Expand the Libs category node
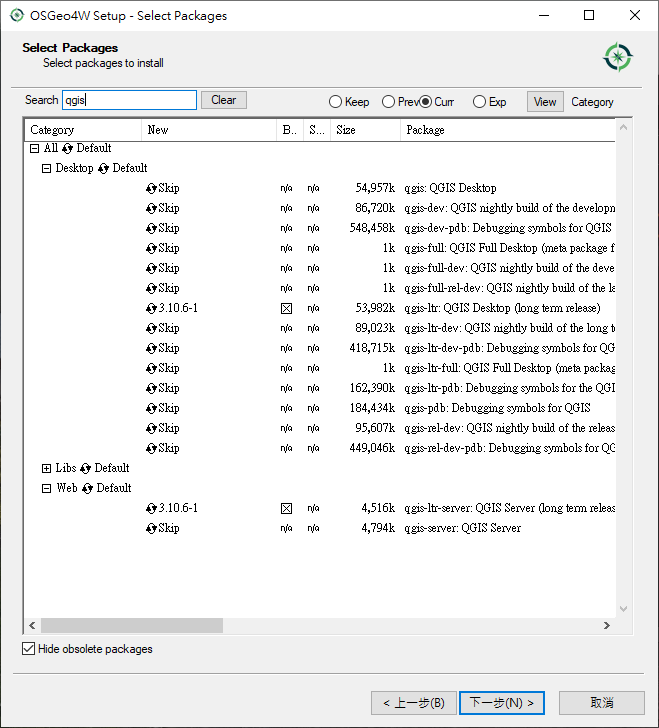The width and height of the screenshot is (659, 728). [x=46, y=468]
